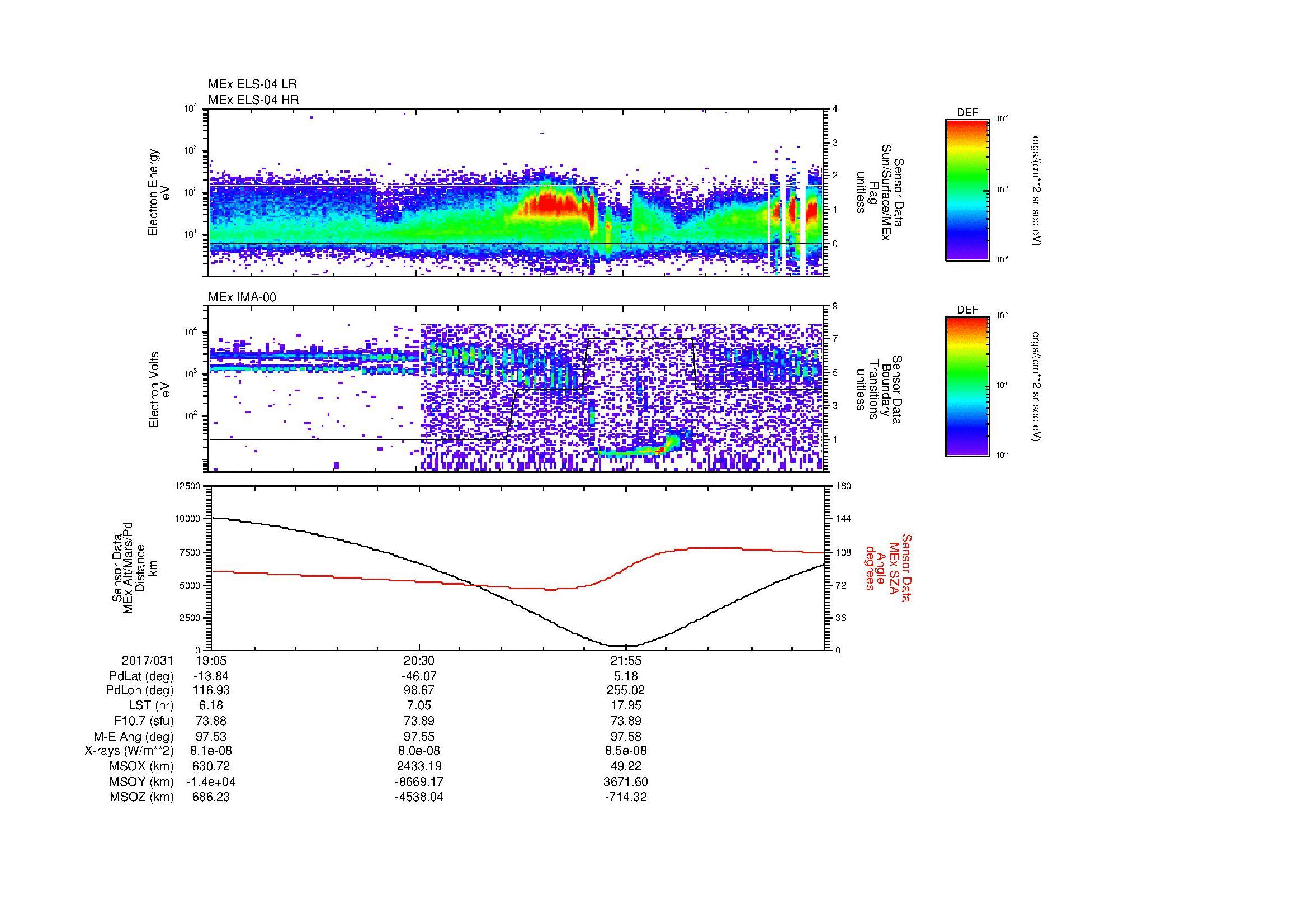Image resolution: width=1308 pixels, height=924 pixels.
Task: Click the X-rays value 8.1e-08
Action: tap(211, 751)
